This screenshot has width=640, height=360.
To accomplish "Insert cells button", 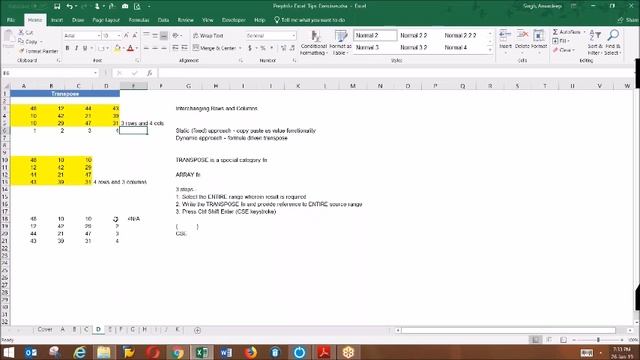I will coord(505,40).
